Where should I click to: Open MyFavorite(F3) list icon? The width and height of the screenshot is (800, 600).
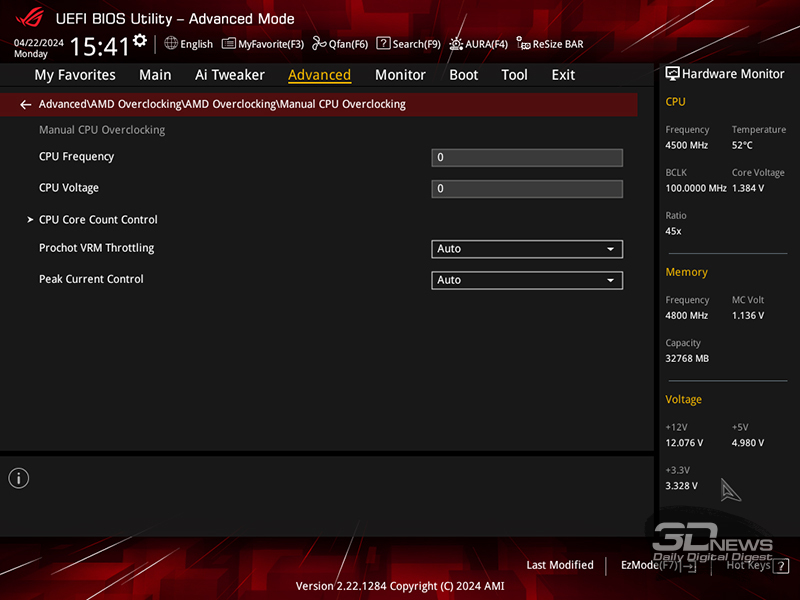click(229, 43)
